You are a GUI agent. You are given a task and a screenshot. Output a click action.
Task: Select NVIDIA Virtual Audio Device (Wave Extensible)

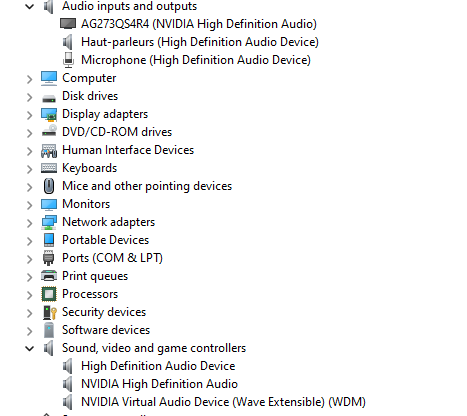[x=223, y=402]
